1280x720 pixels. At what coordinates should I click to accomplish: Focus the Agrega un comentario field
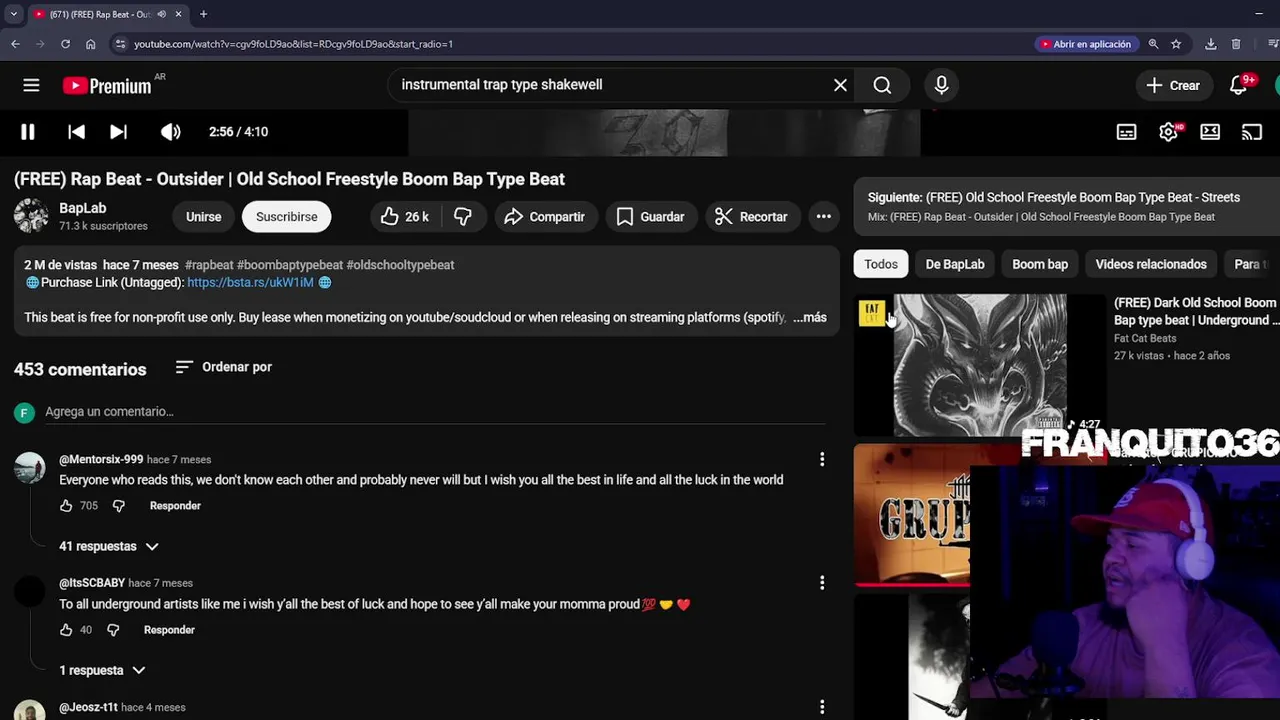[437, 412]
